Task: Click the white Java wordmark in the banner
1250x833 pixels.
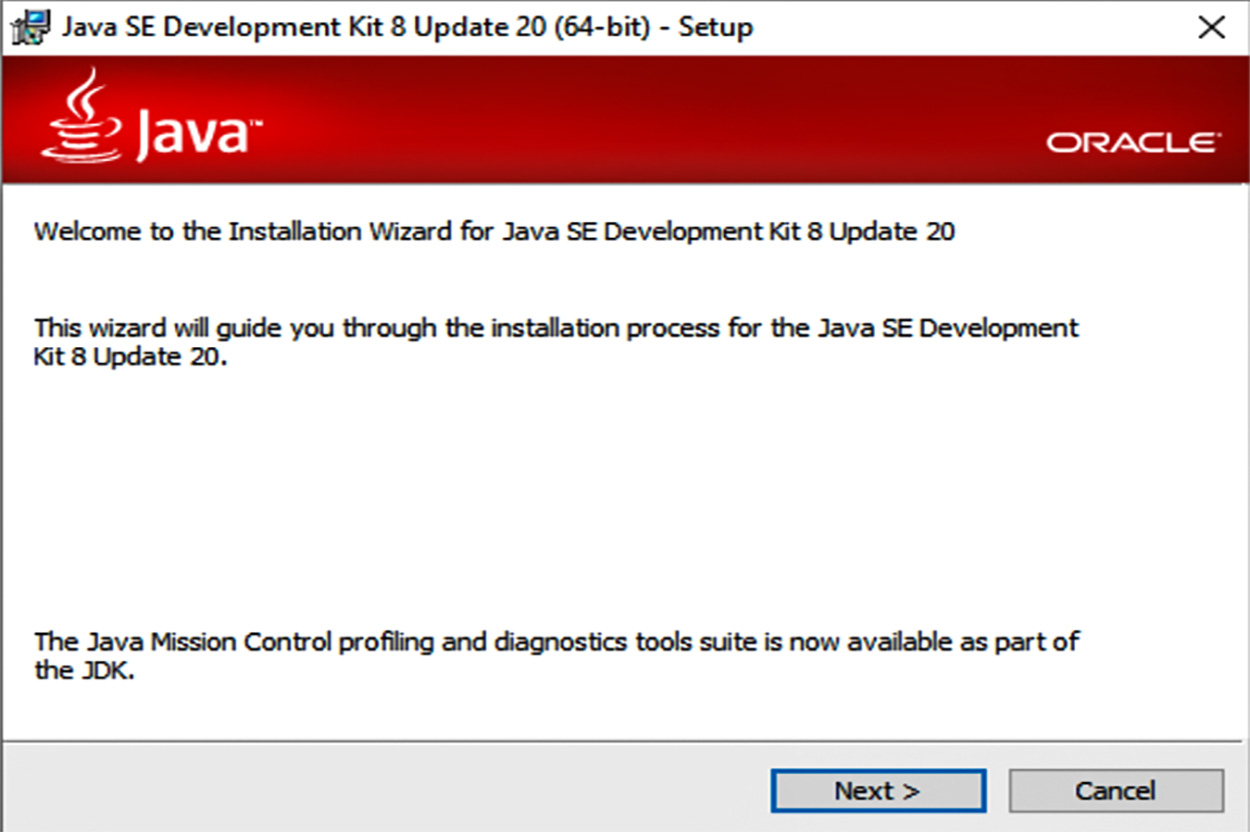Action: pos(192,133)
